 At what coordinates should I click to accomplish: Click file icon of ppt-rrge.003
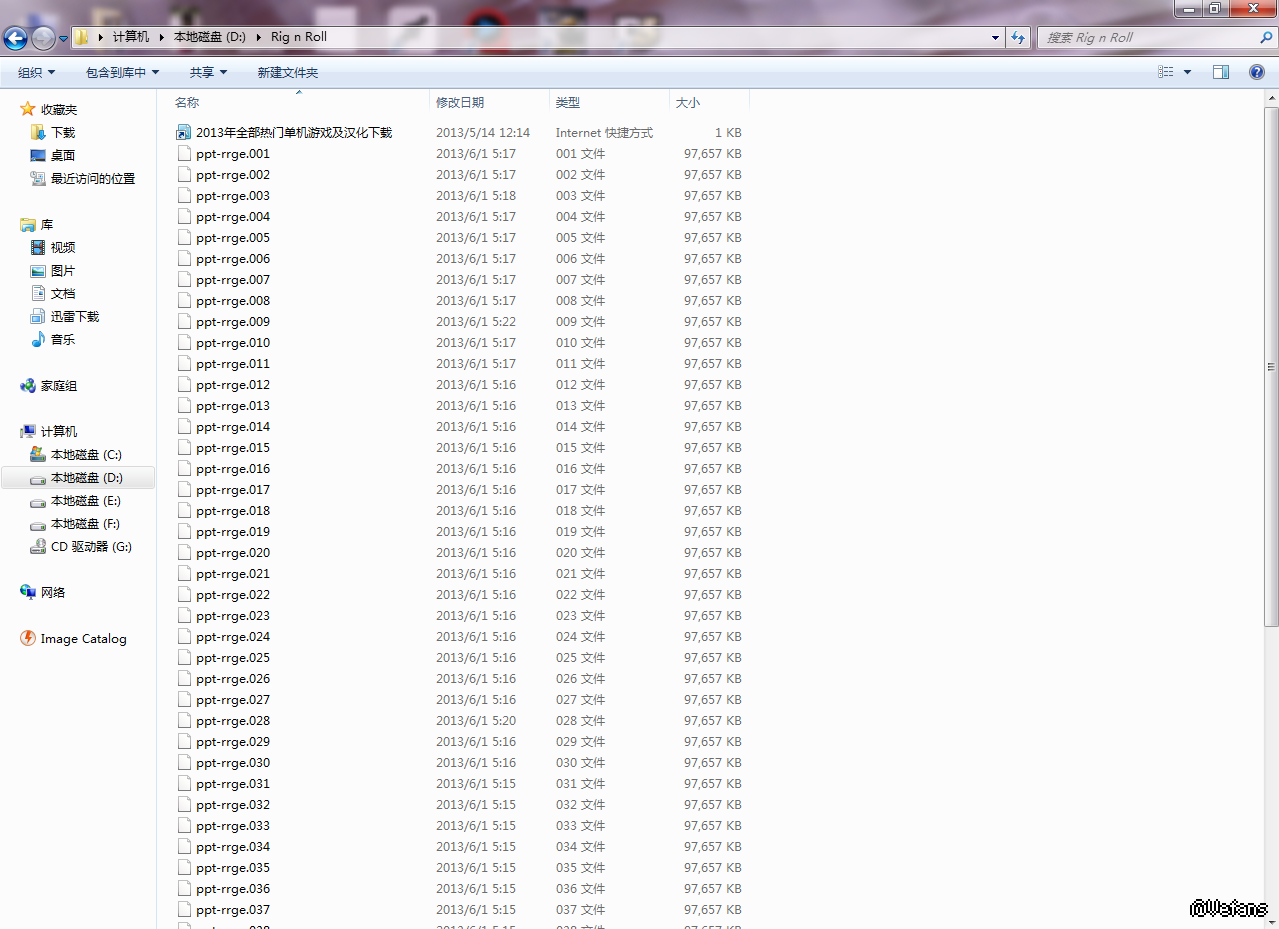(183, 195)
